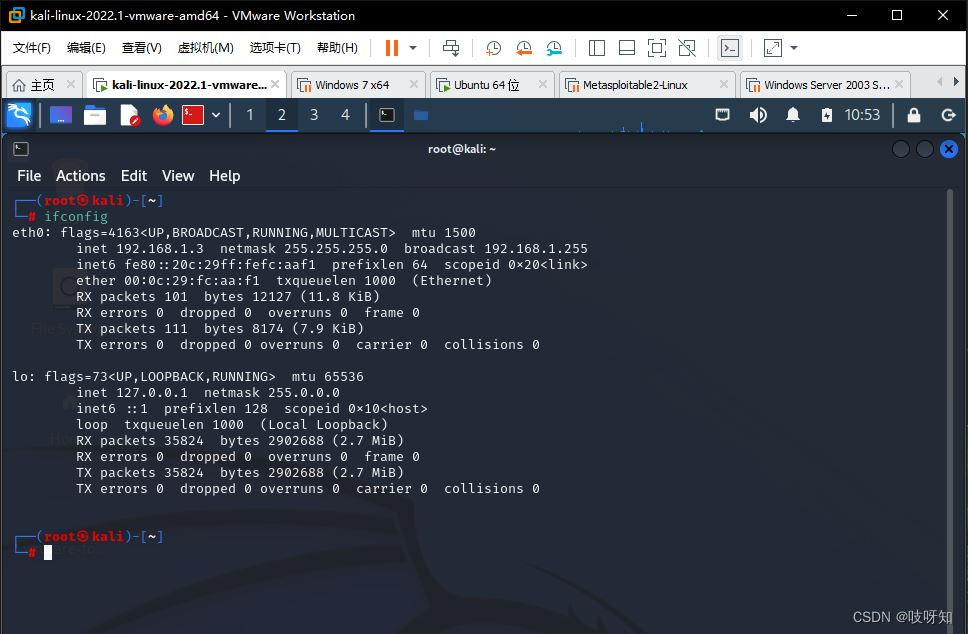Switch to workspace 4

(x=345, y=115)
